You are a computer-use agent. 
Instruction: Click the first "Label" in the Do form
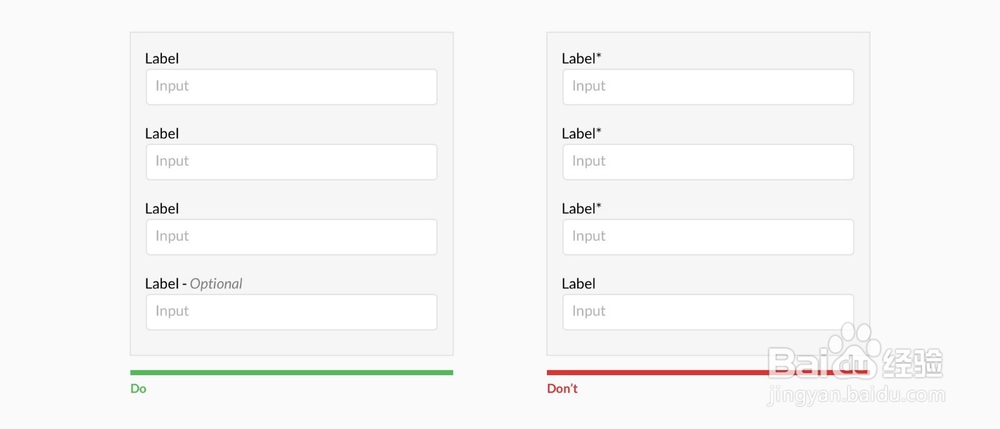click(x=162, y=59)
